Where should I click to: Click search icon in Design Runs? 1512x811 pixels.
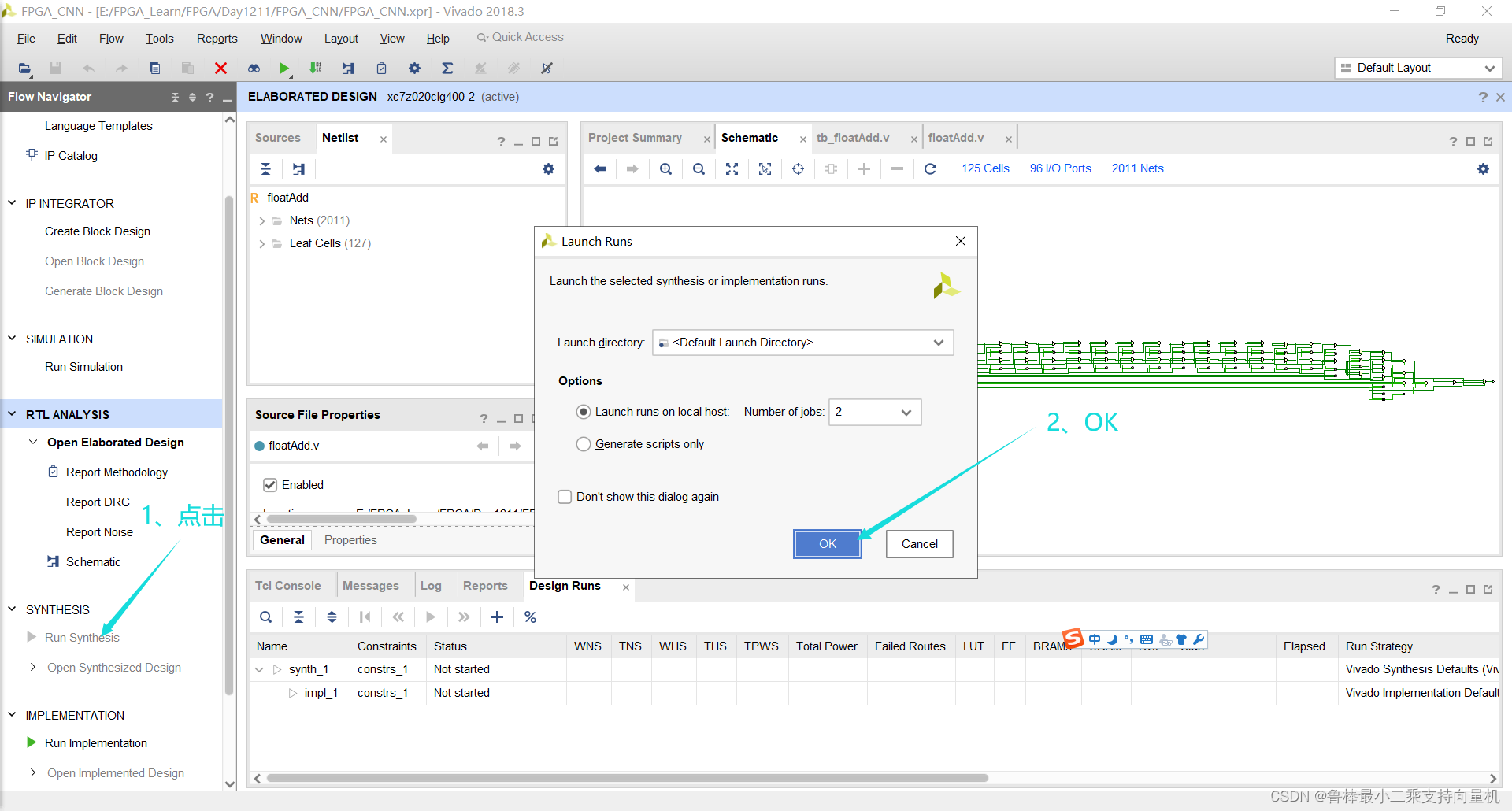265,617
